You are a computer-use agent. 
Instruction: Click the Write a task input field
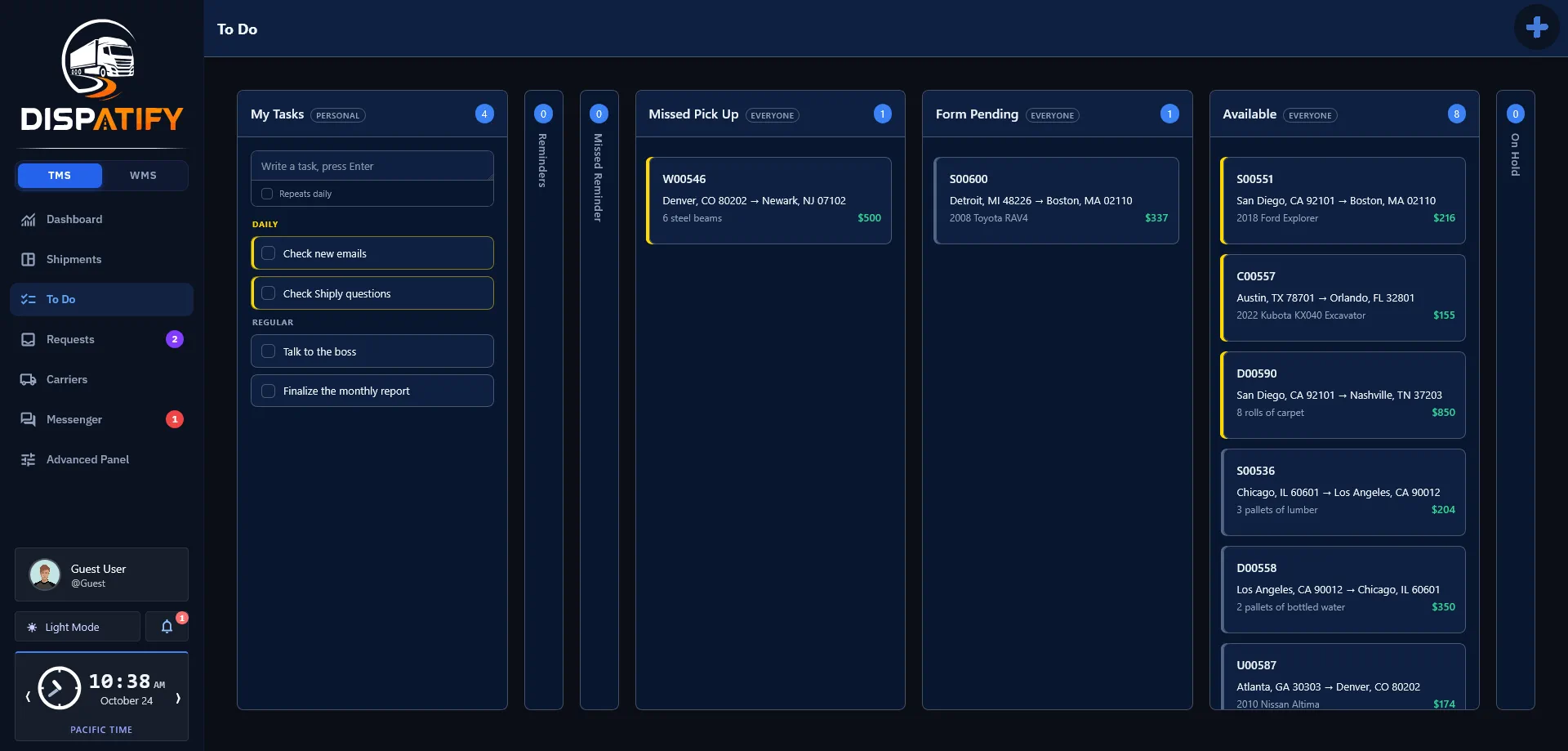372,166
